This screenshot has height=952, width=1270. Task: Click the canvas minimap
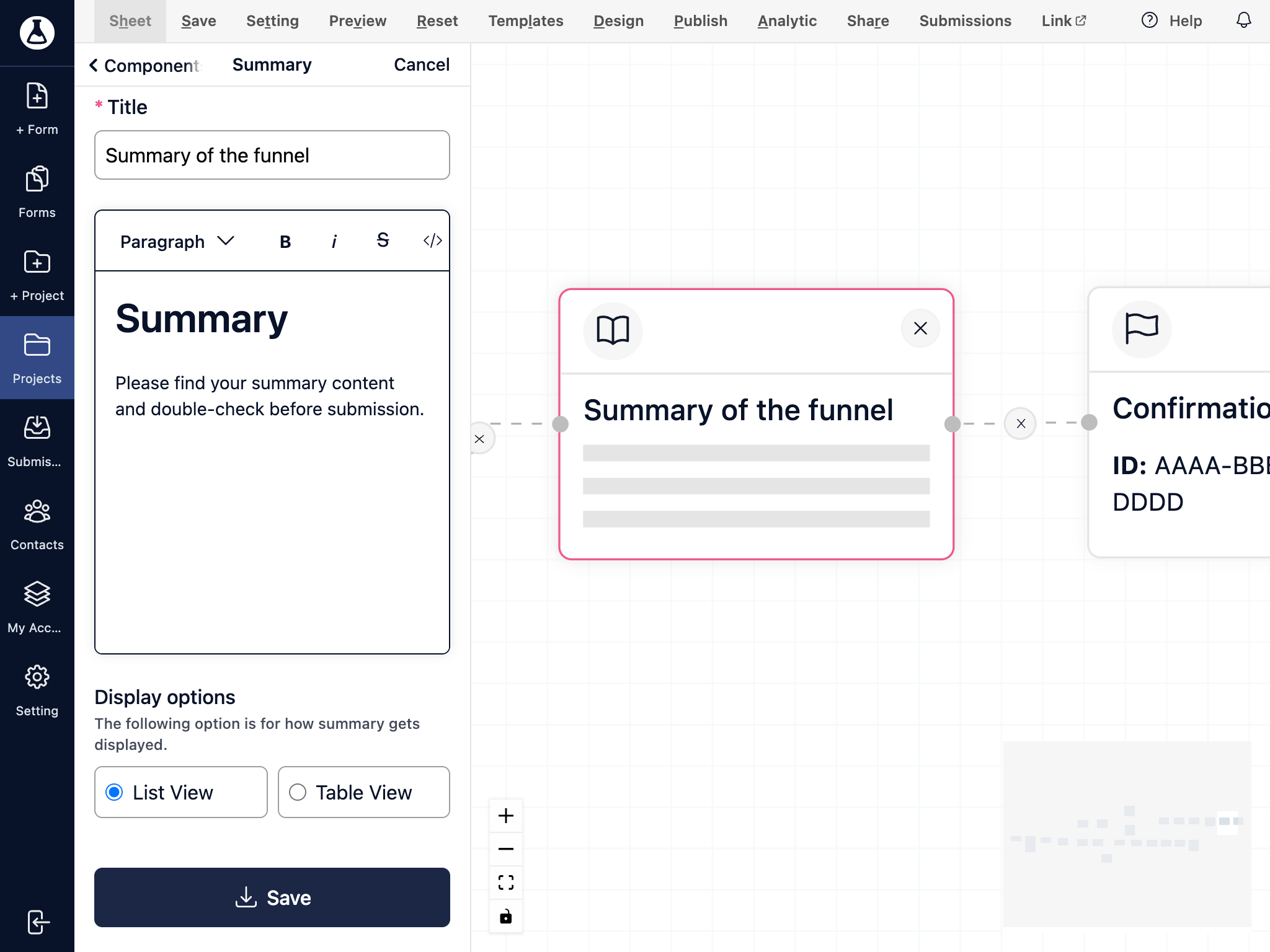pos(1127,834)
